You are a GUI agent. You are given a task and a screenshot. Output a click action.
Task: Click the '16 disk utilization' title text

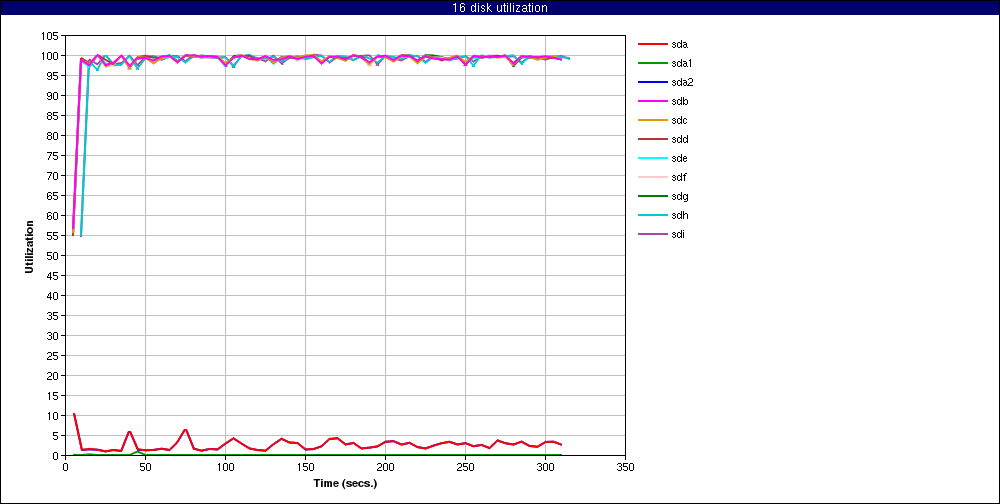pos(499,8)
